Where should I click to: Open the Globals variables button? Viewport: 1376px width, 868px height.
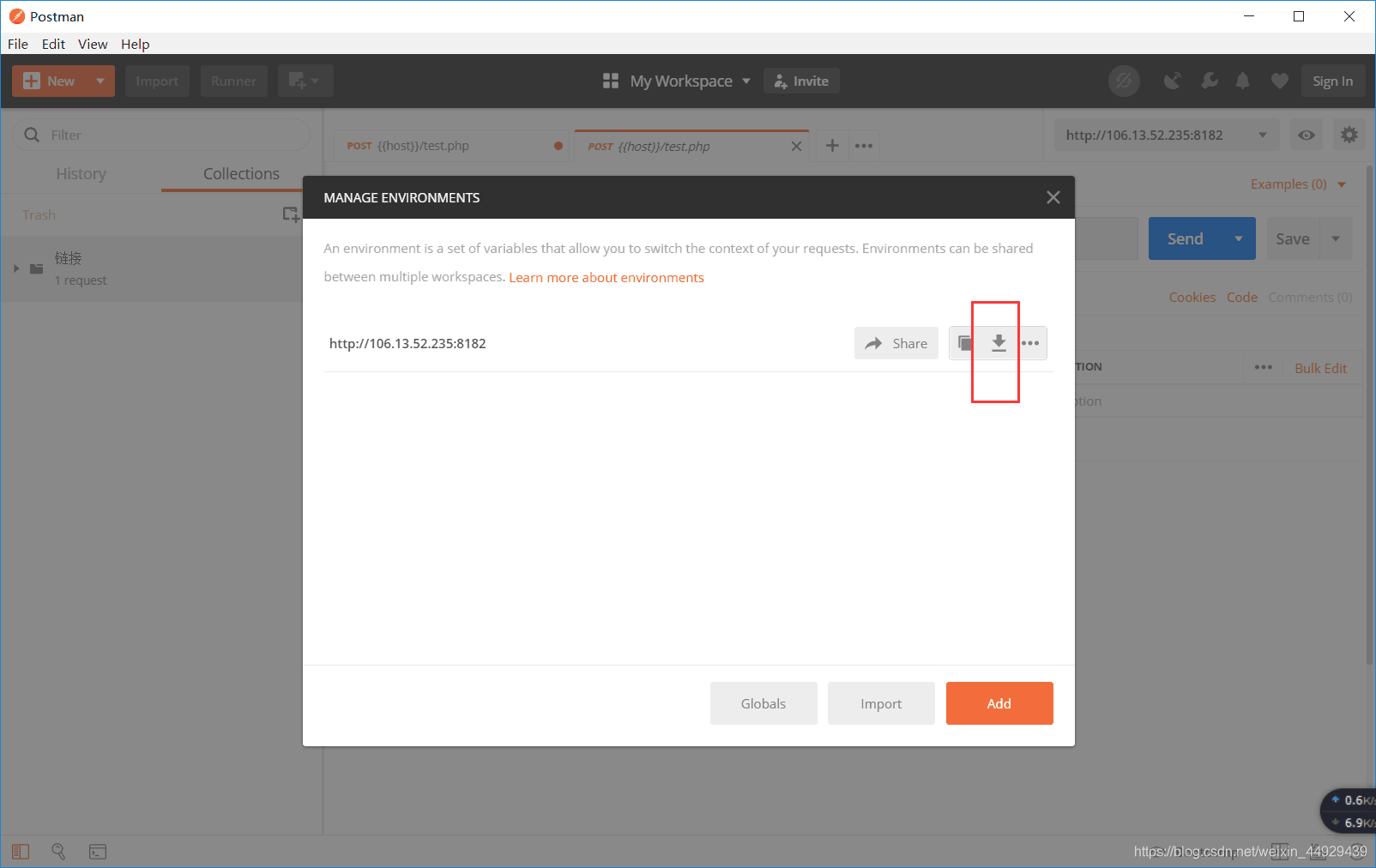763,703
